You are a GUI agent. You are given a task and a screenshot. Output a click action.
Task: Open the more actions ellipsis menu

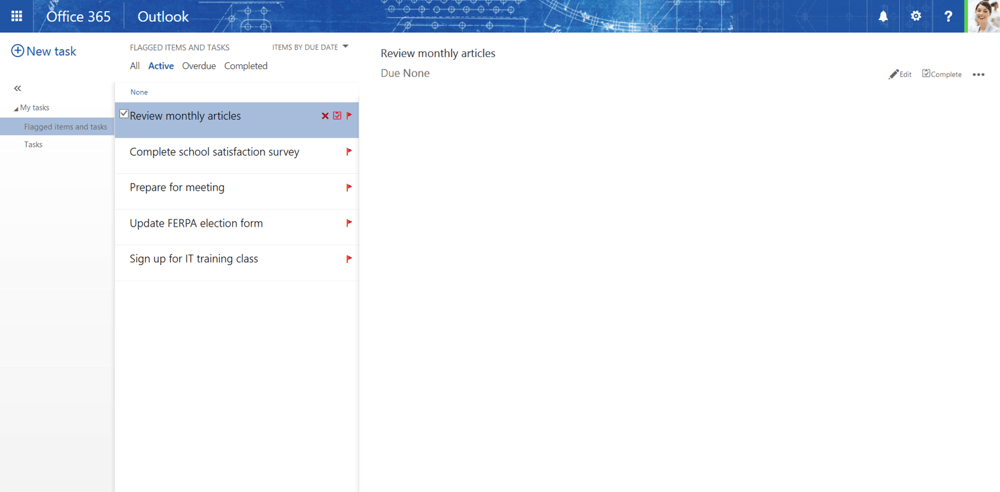click(x=978, y=75)
